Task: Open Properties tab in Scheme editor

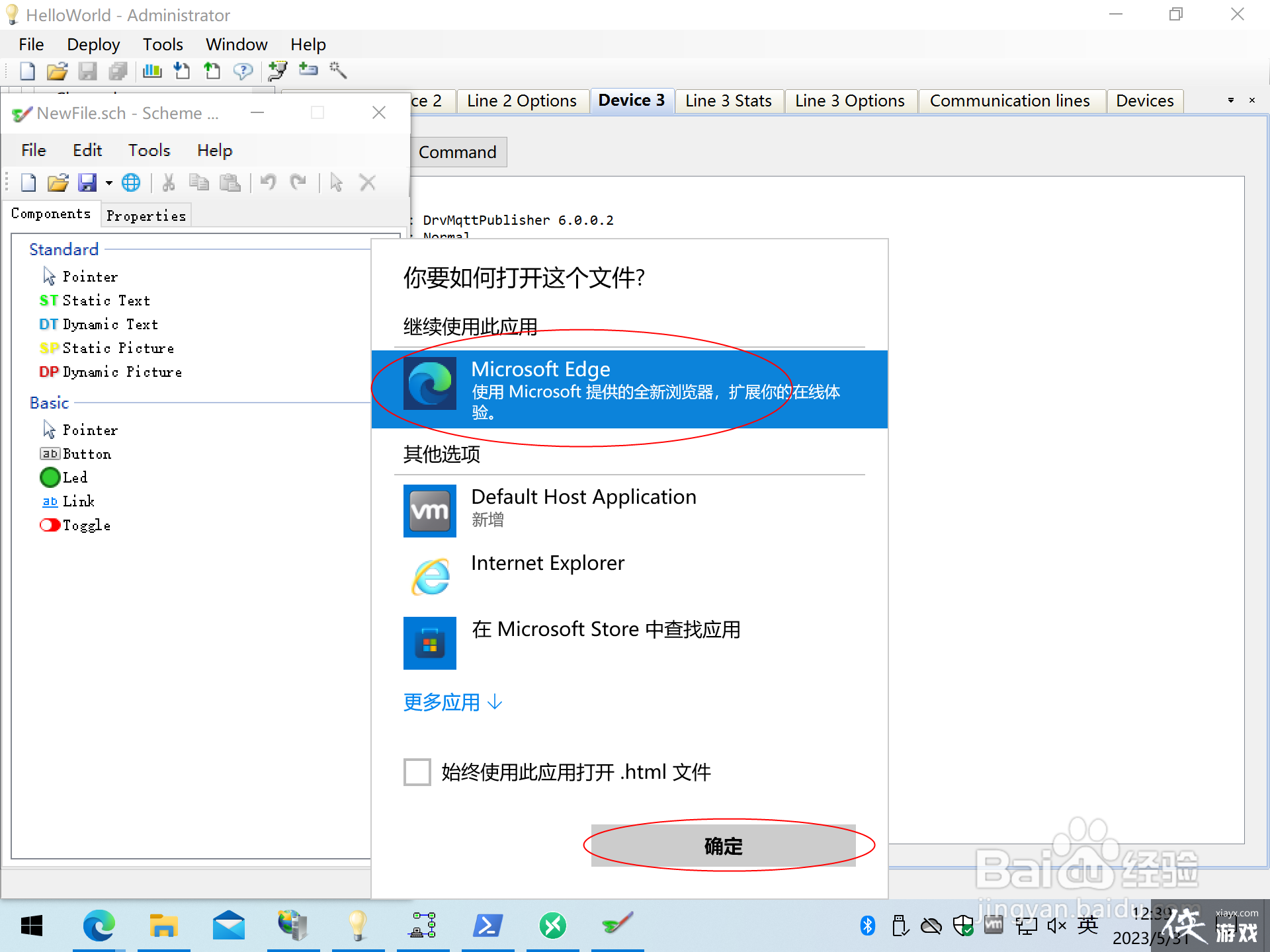Action: [146, 216]
